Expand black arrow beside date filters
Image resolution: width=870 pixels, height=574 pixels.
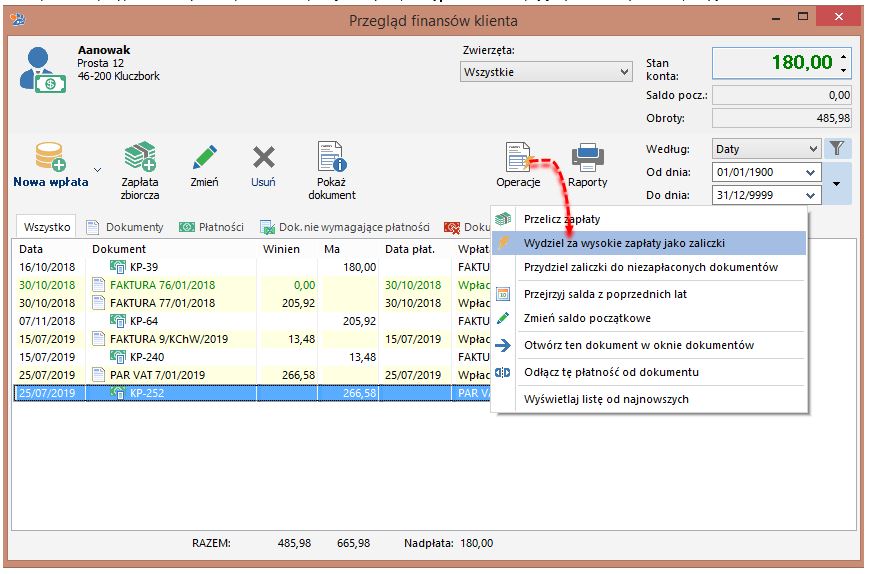click(836, 184)
